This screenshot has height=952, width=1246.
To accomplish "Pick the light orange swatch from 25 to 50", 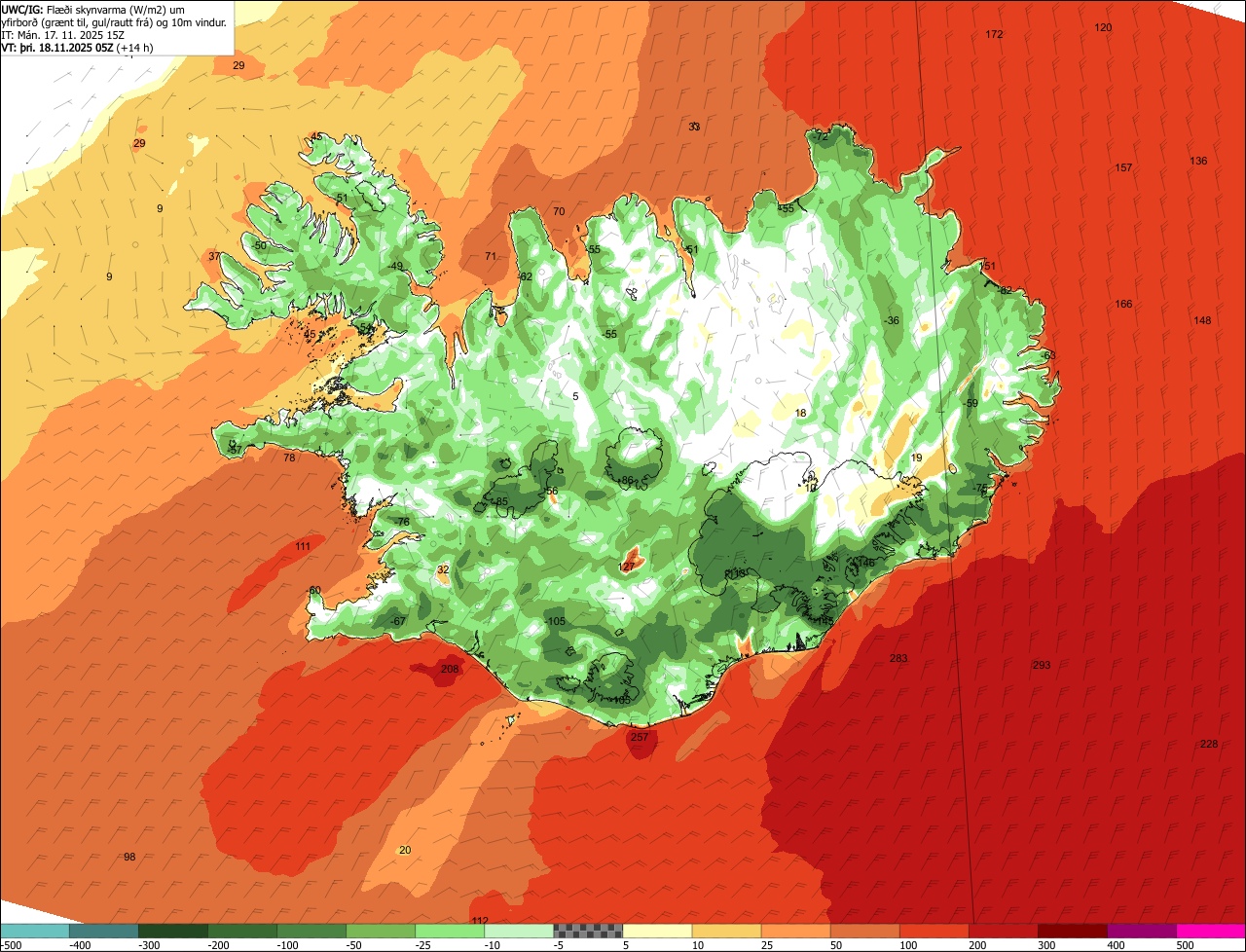I will [x=794, y=931].
